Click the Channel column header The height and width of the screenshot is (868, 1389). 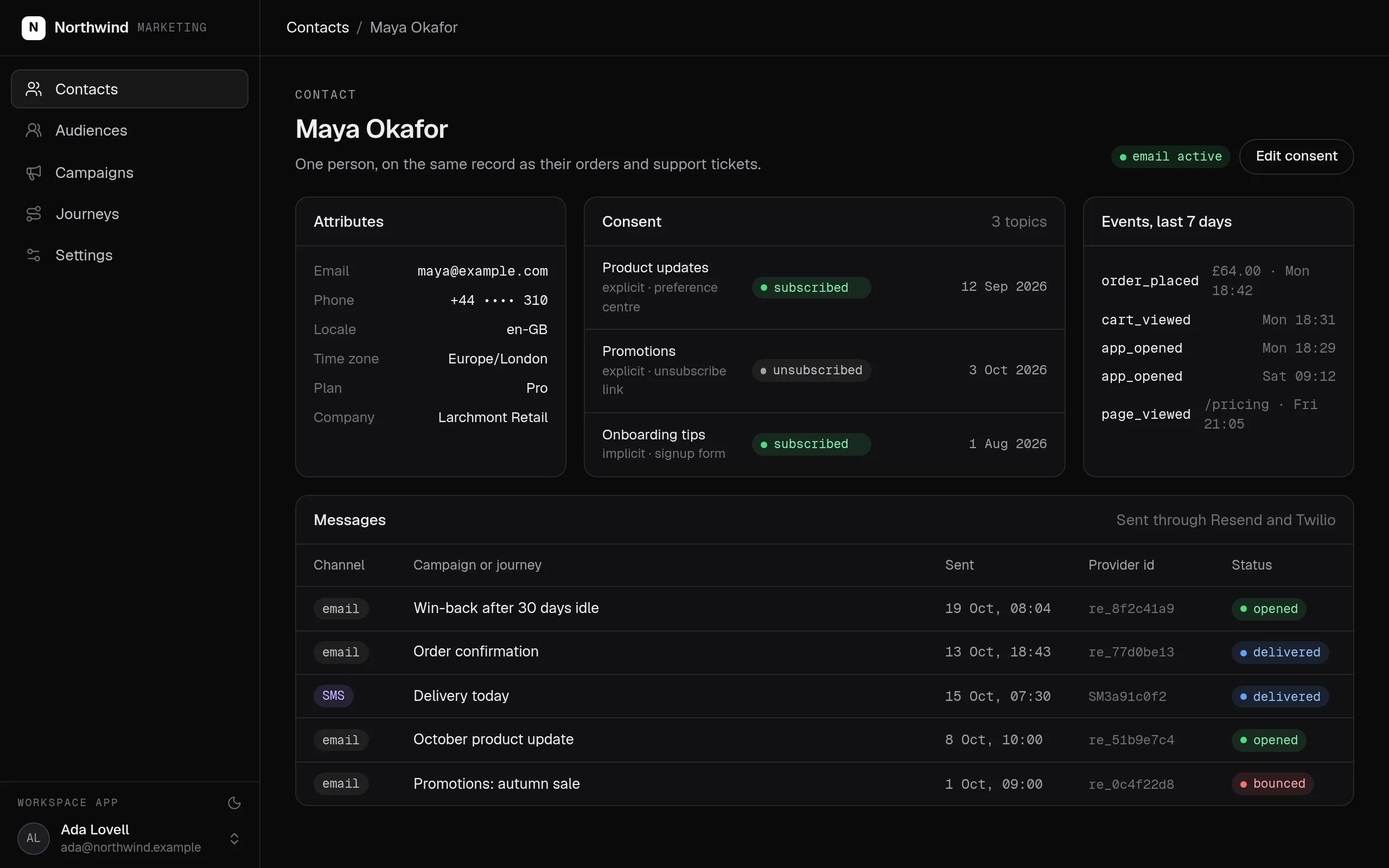click(x=339, y=565)
